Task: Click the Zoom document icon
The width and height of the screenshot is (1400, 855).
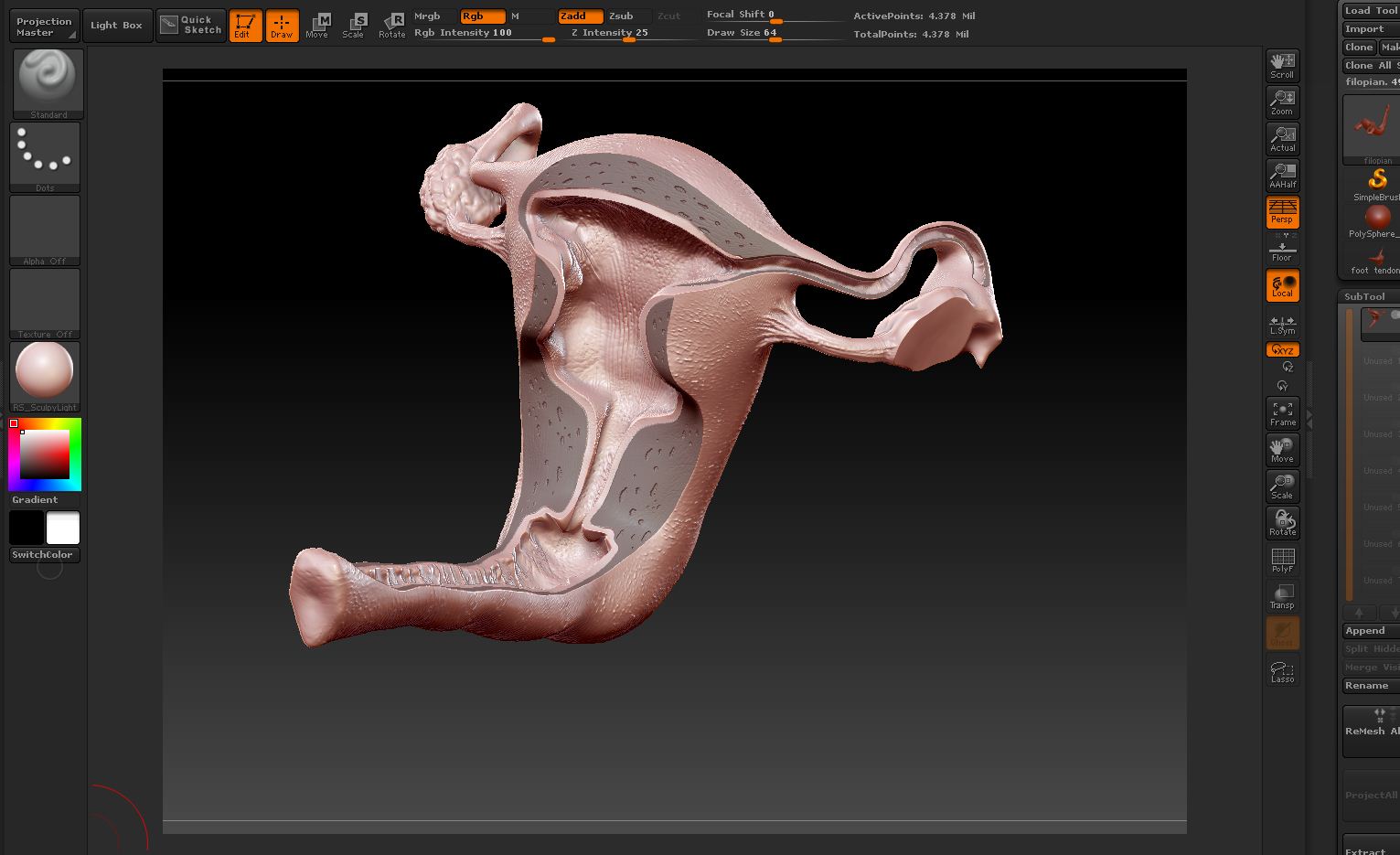Action: [1282, 102]
